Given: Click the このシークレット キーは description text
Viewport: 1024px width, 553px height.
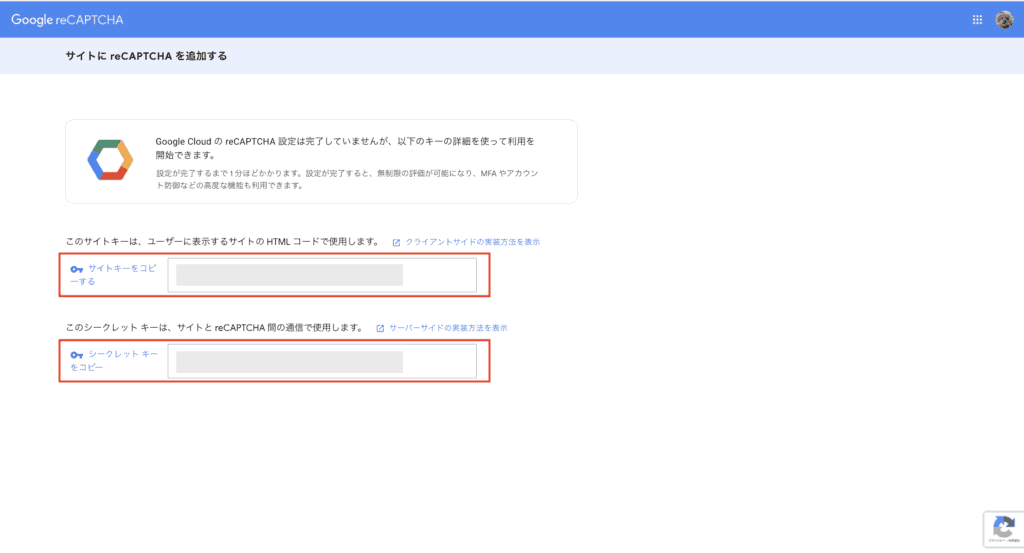Looking at the screenshot, I should 214,328.
